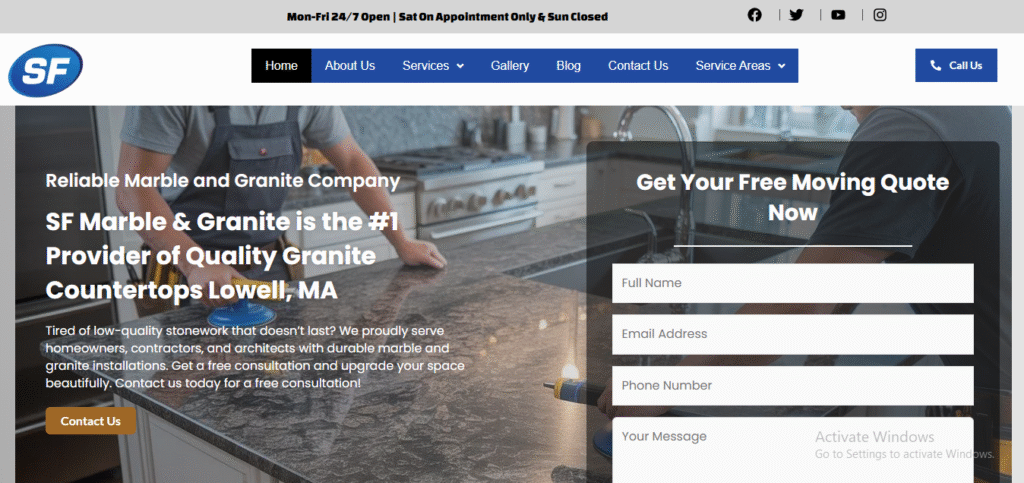Open the Facebook social icon
Viewport: 1024px width, 483px height.
(754, 15)
